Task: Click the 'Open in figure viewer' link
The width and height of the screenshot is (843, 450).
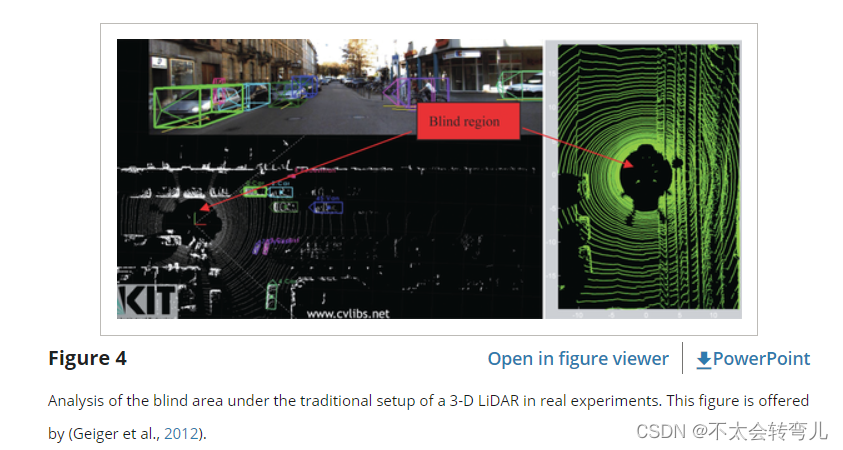Action: coord(578,359)
